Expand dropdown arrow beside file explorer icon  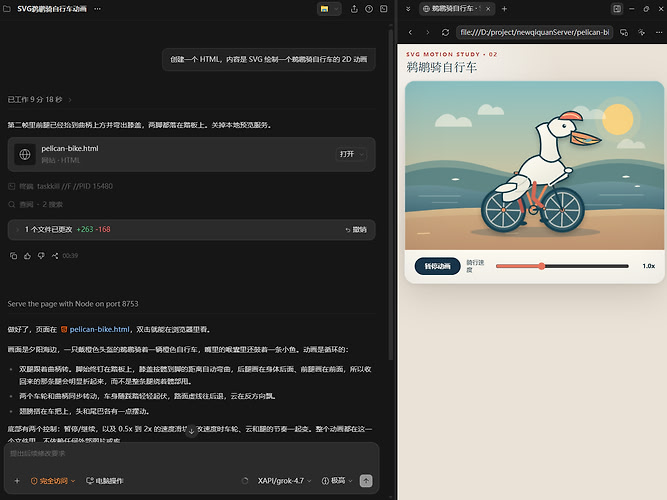point(336,9)
